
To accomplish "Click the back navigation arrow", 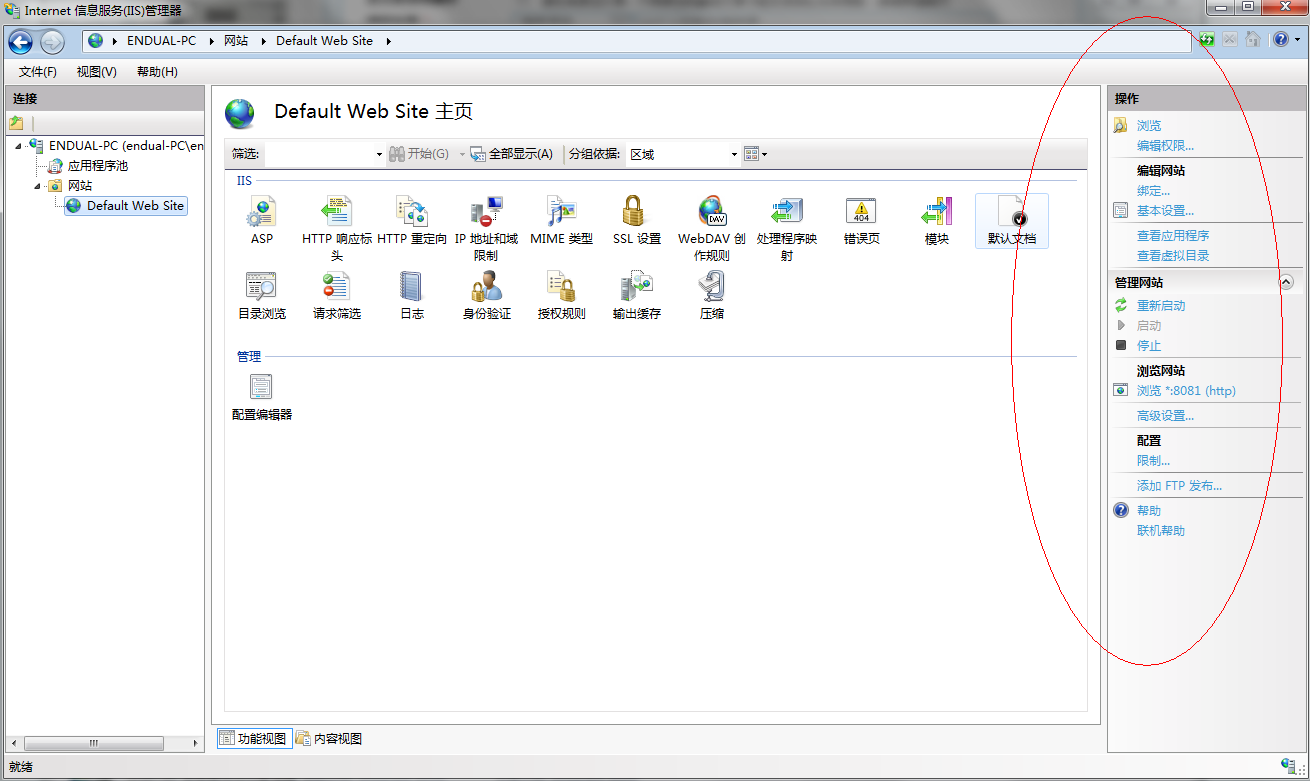I will (21, 42).
